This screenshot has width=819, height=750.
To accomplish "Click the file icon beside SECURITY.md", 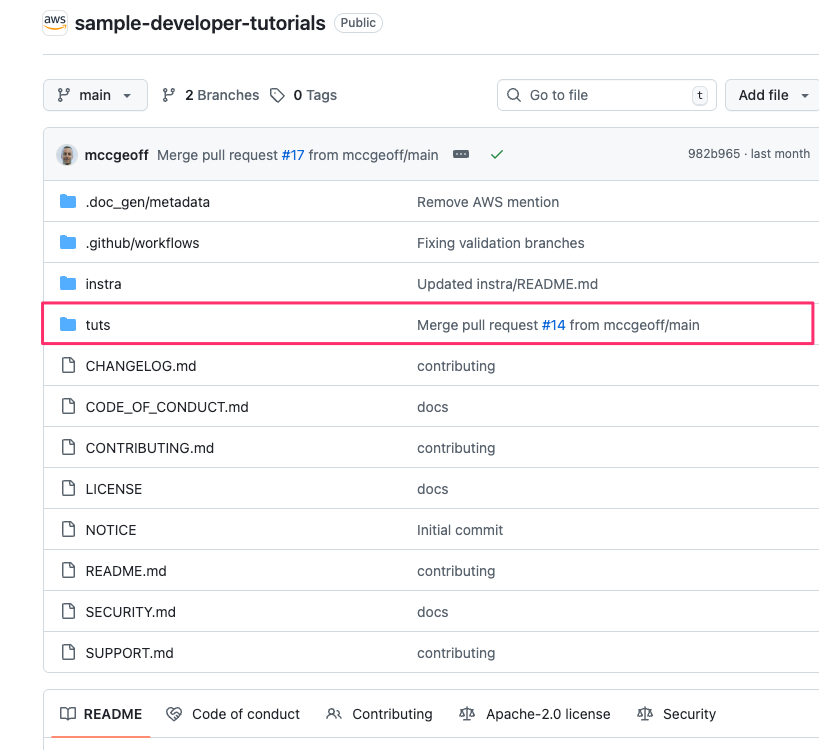I will (68, 611).
